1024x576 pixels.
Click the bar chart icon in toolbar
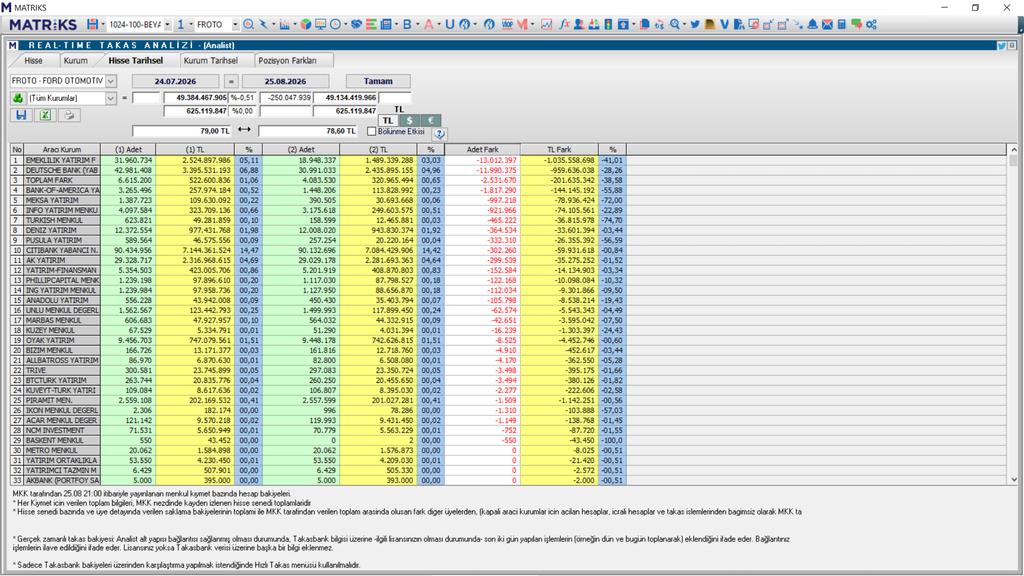[284, 24]
